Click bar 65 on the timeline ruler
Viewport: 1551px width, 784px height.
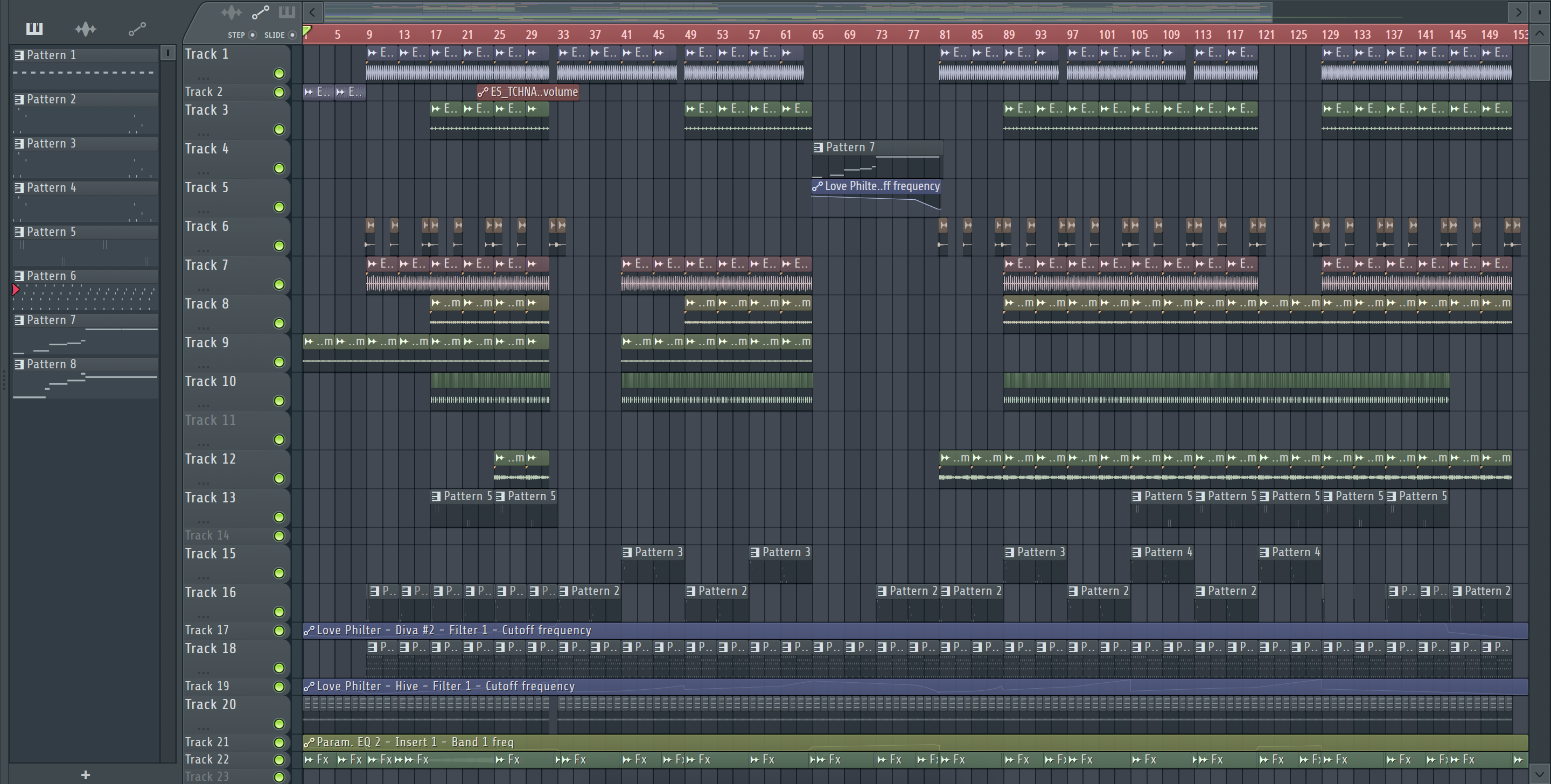pyautogui.click(x=817, y=35)
